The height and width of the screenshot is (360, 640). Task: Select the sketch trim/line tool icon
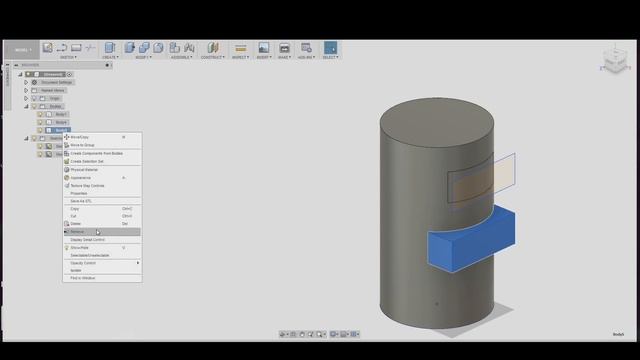[x=90, y=48]
